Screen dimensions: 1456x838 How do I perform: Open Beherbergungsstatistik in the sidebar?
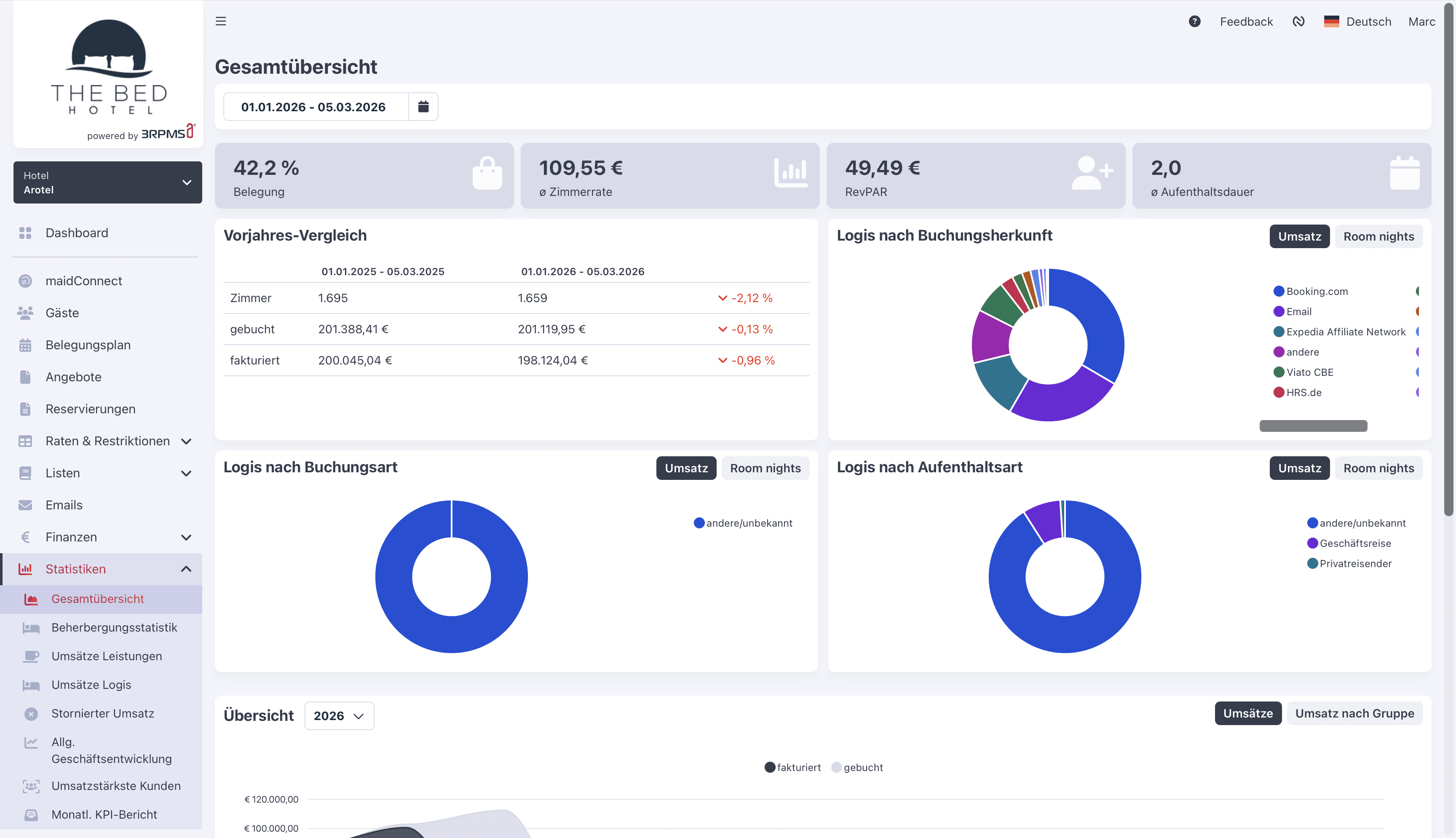(114, 627)
